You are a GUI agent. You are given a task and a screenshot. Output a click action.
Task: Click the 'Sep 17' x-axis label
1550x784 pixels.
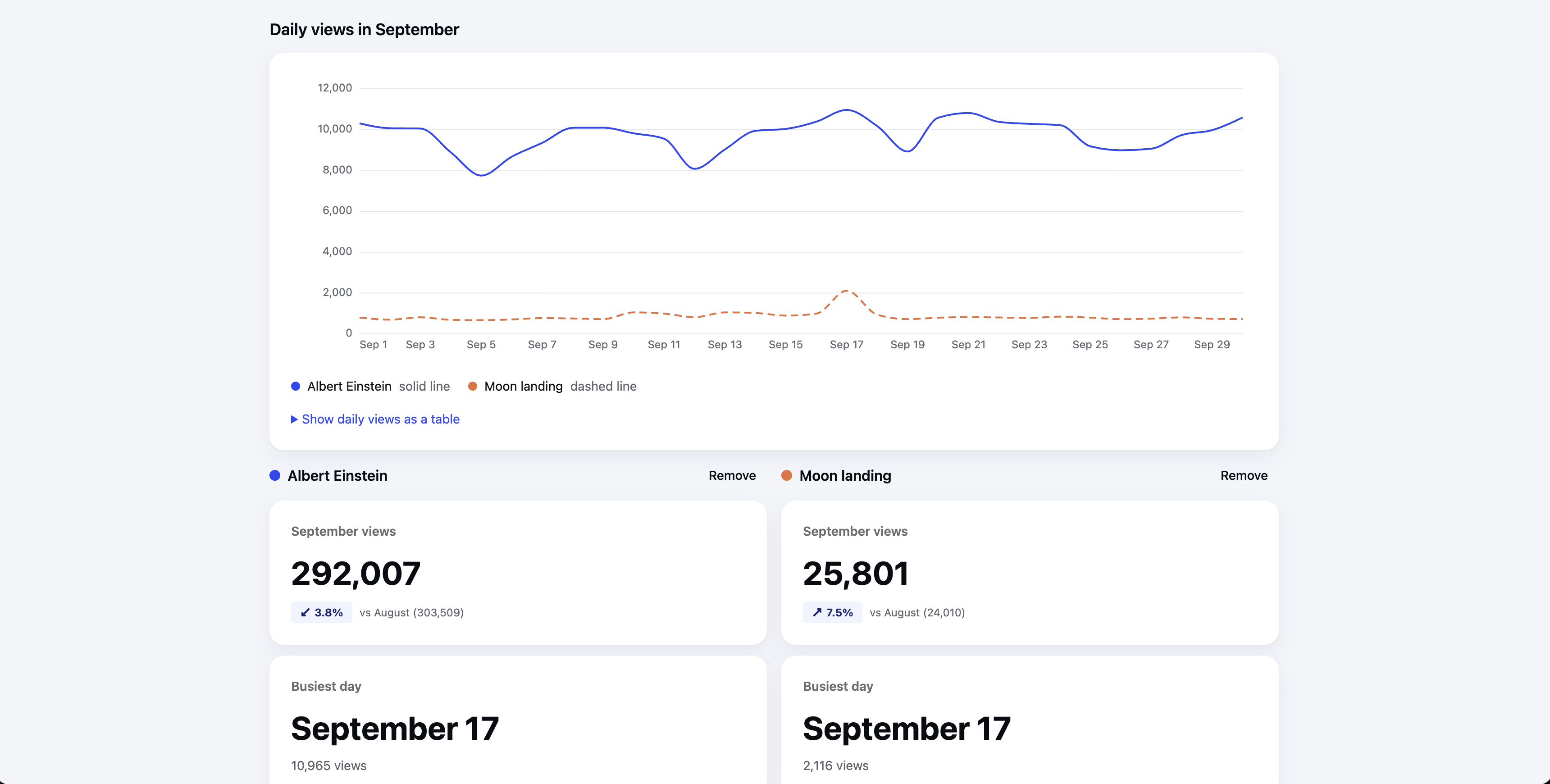pyautogui.click(x=846, y=345)
